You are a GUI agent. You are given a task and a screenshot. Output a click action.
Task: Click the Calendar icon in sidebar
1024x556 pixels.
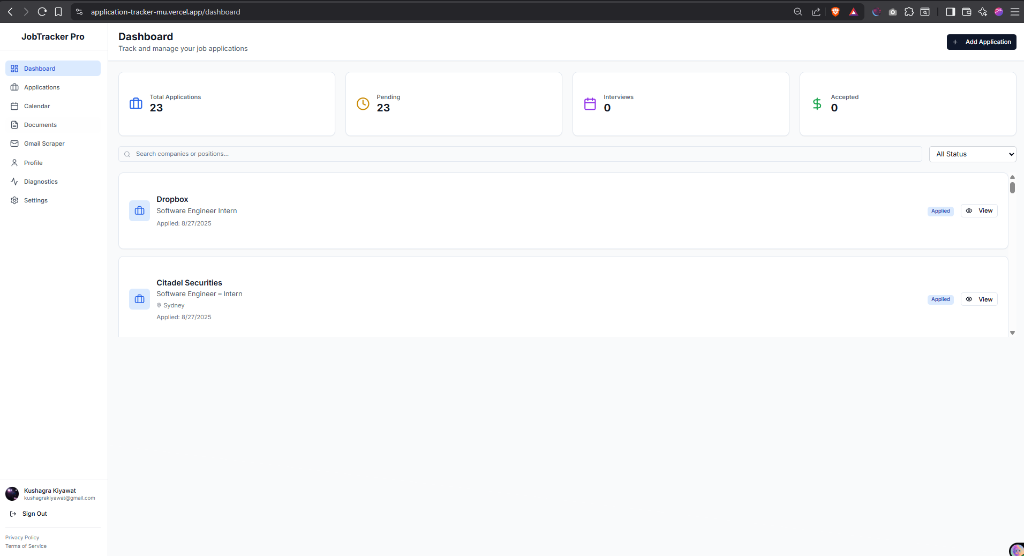(x=14, y=106)
